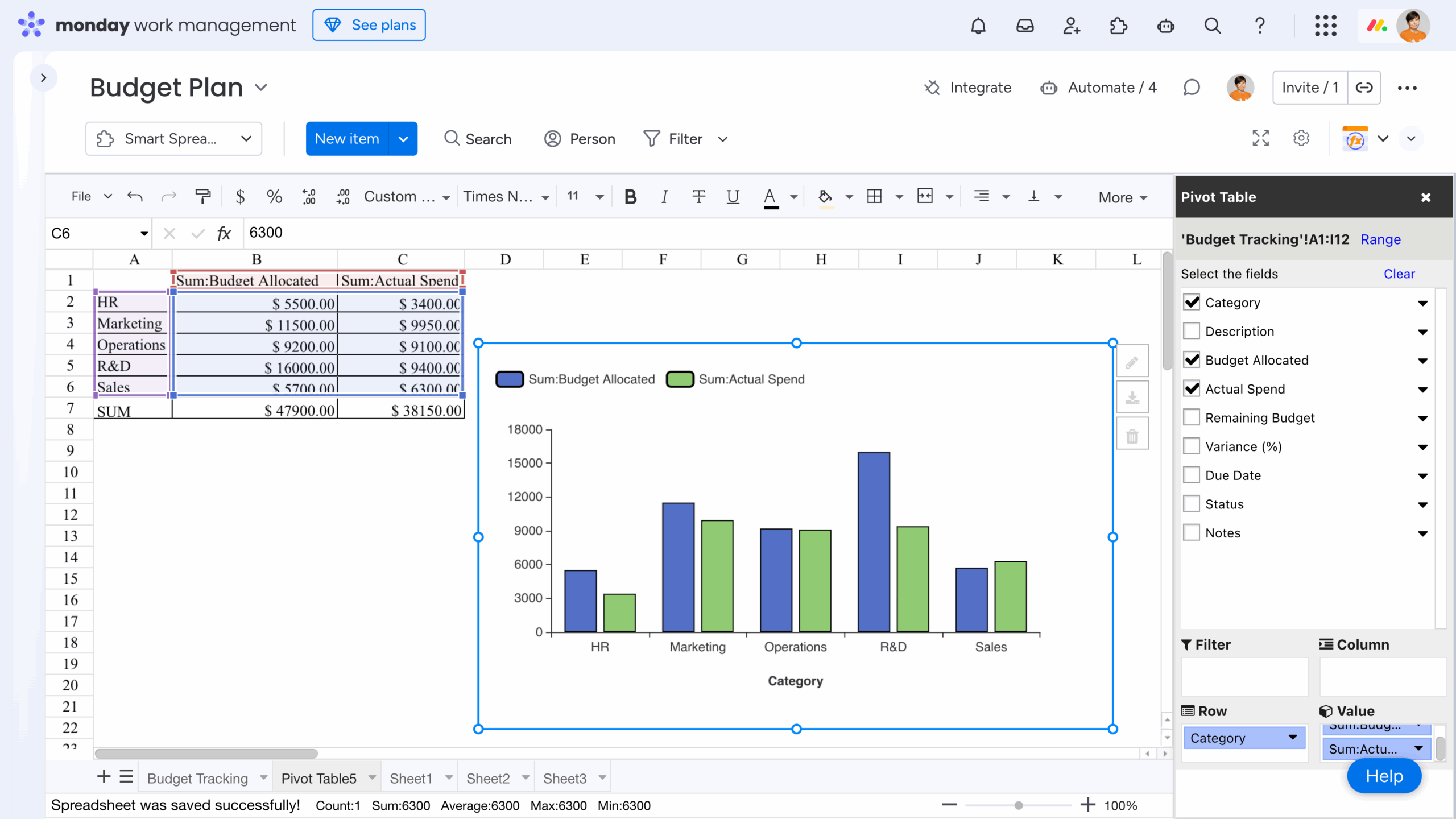Screen dimensions: 1456x819
Task: Enable the Remaining Budget field
Action: coord(1192,417)
